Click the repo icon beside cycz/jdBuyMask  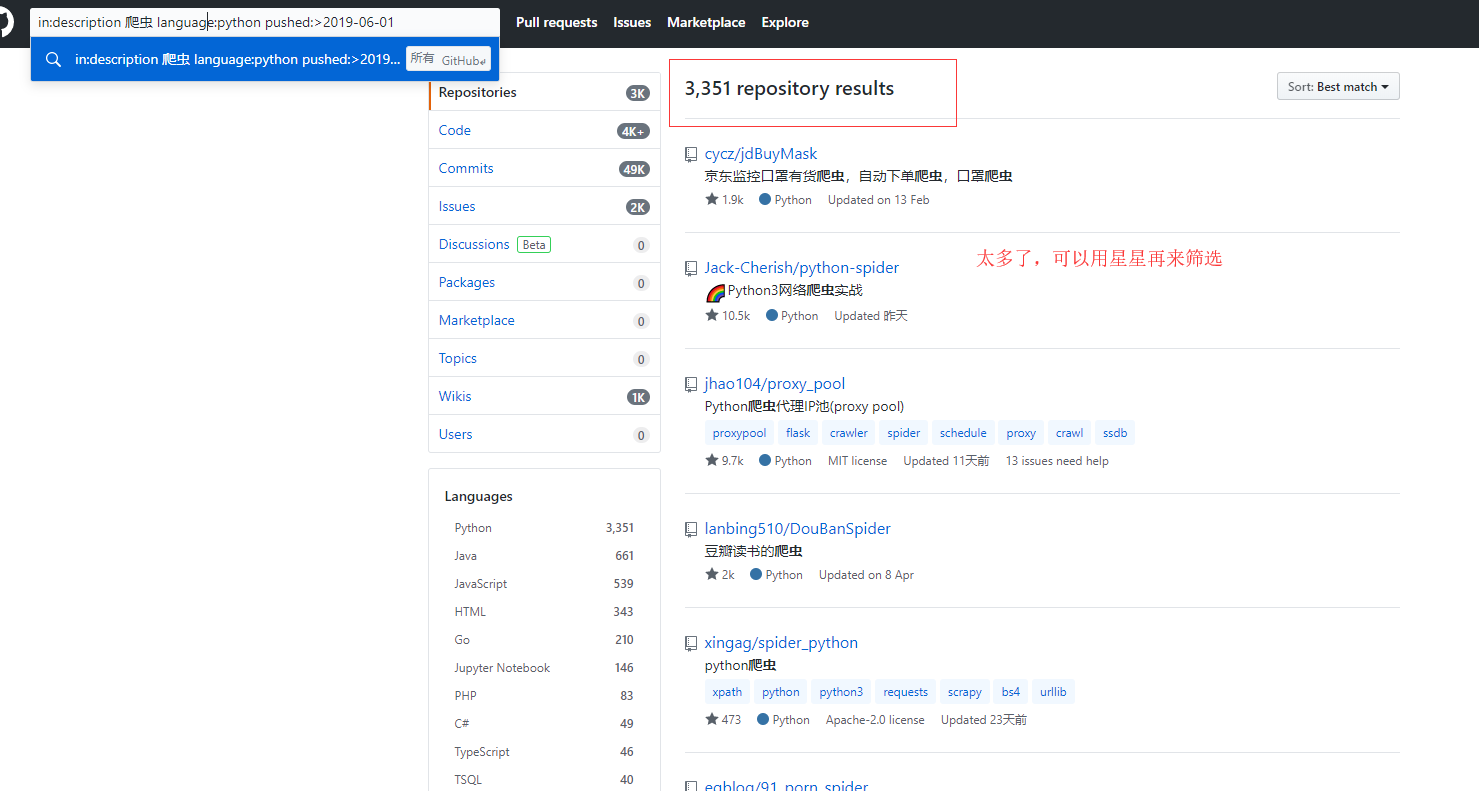[691, 154]
